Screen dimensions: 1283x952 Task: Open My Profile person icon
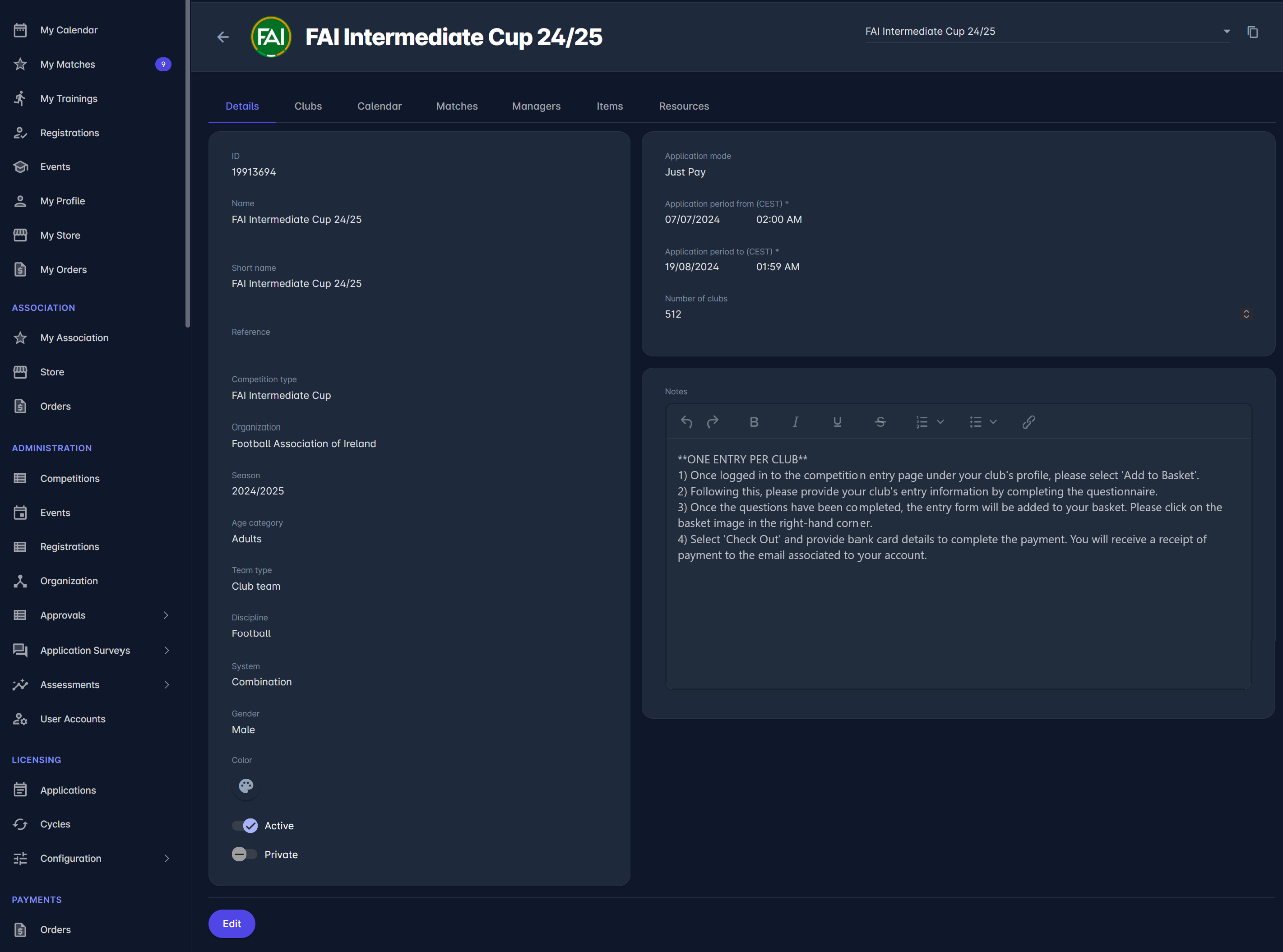point(20,201)
